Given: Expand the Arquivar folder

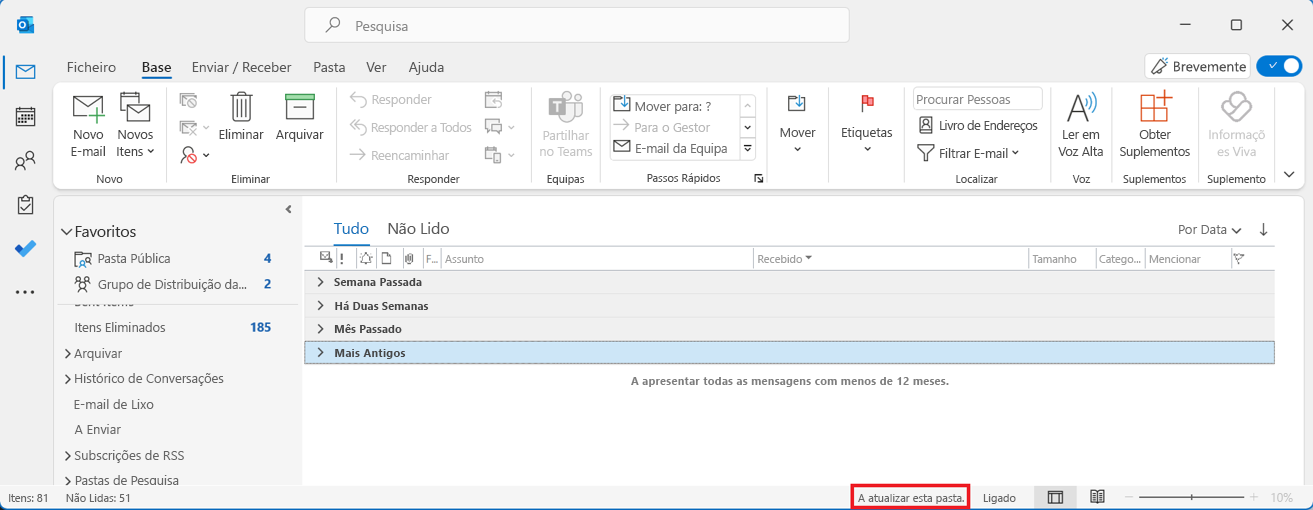Looking at the screenshot, I should (67, 353).
